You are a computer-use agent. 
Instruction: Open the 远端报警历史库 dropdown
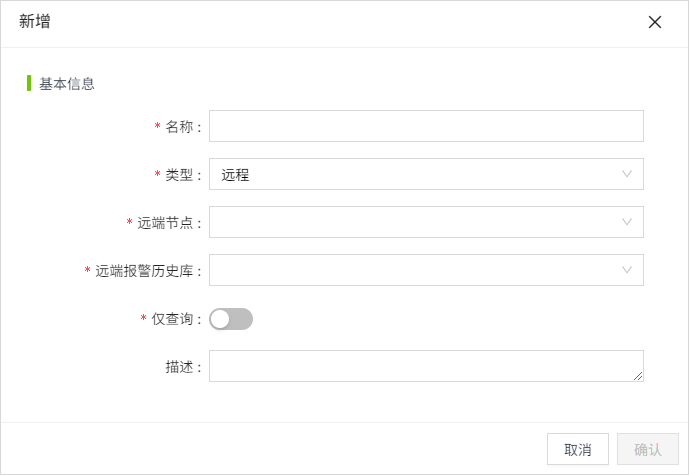pos(416,270)
